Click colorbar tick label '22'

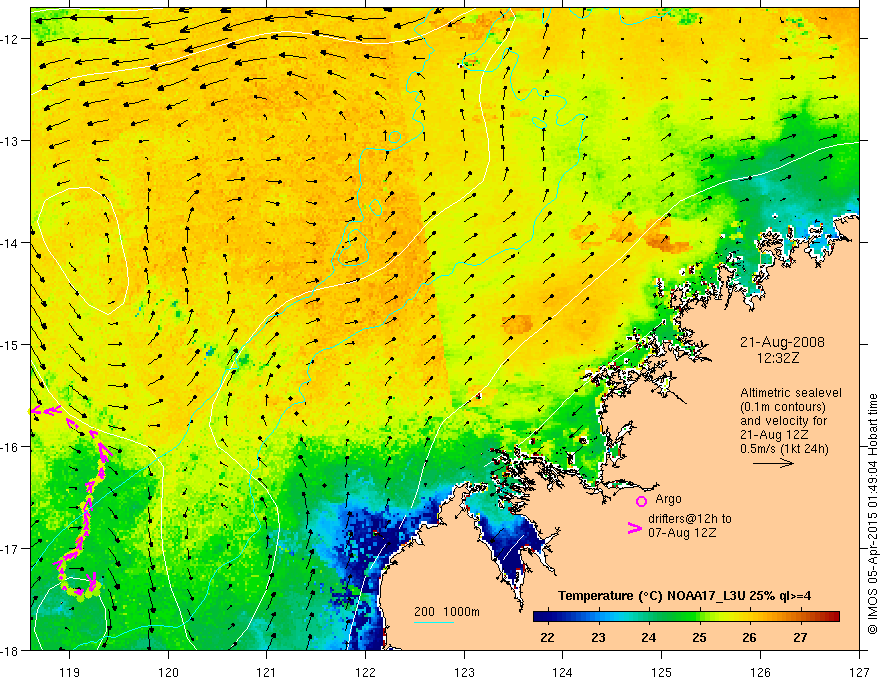pyautogui.click(x=547, y=637)
